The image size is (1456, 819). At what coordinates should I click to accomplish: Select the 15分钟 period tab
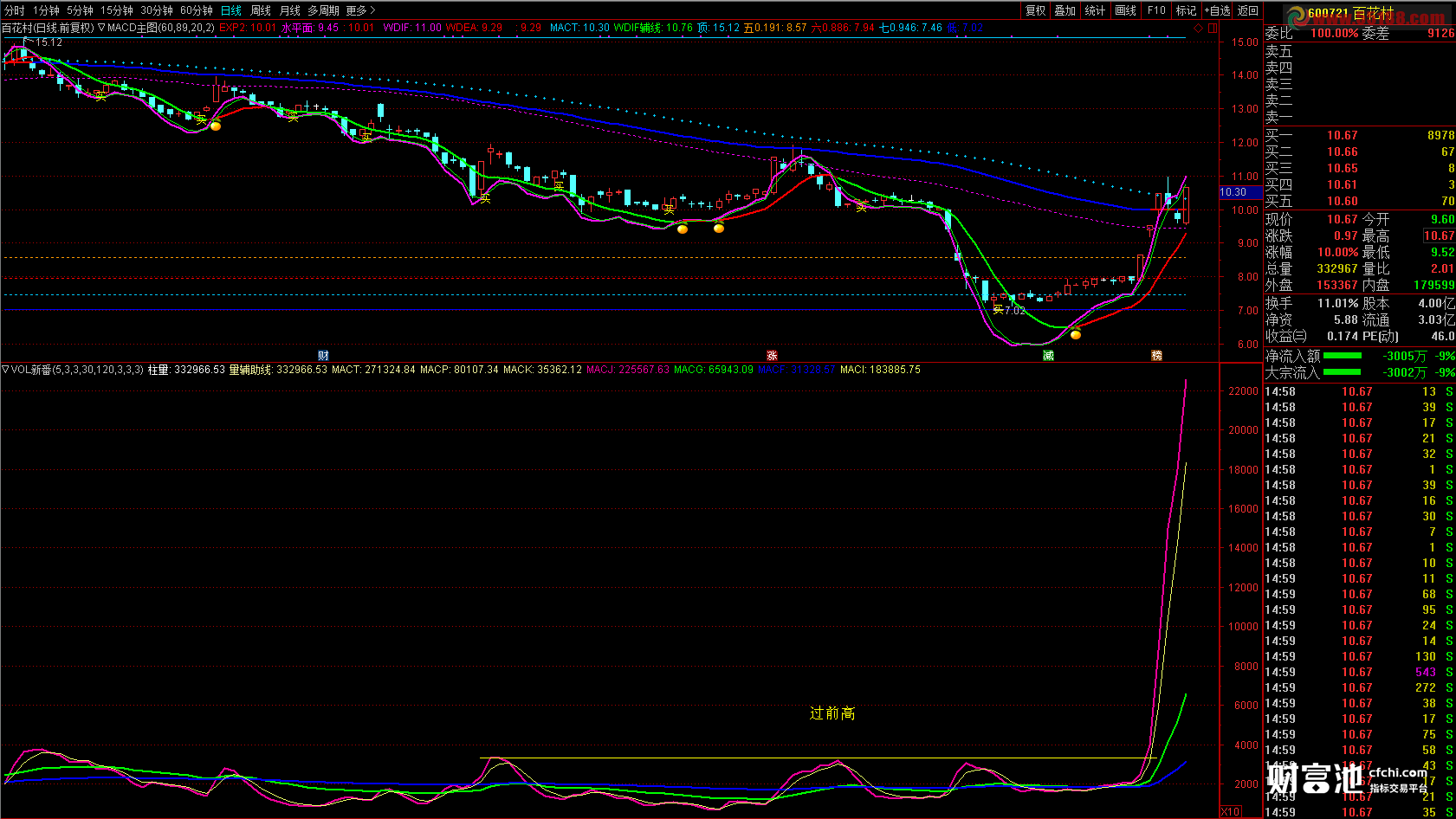click(117, 10)
